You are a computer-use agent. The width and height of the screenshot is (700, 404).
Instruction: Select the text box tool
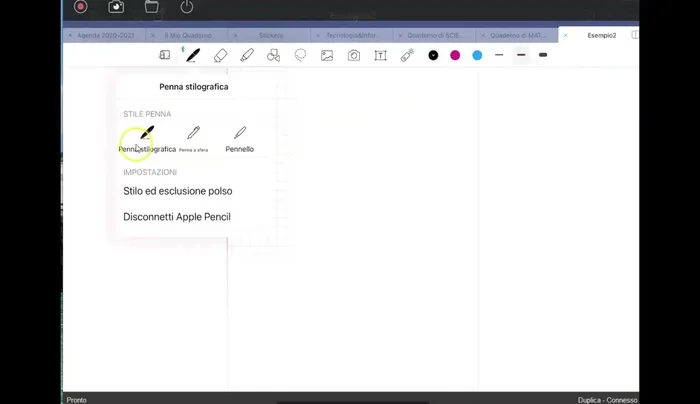tap(380, 55)
